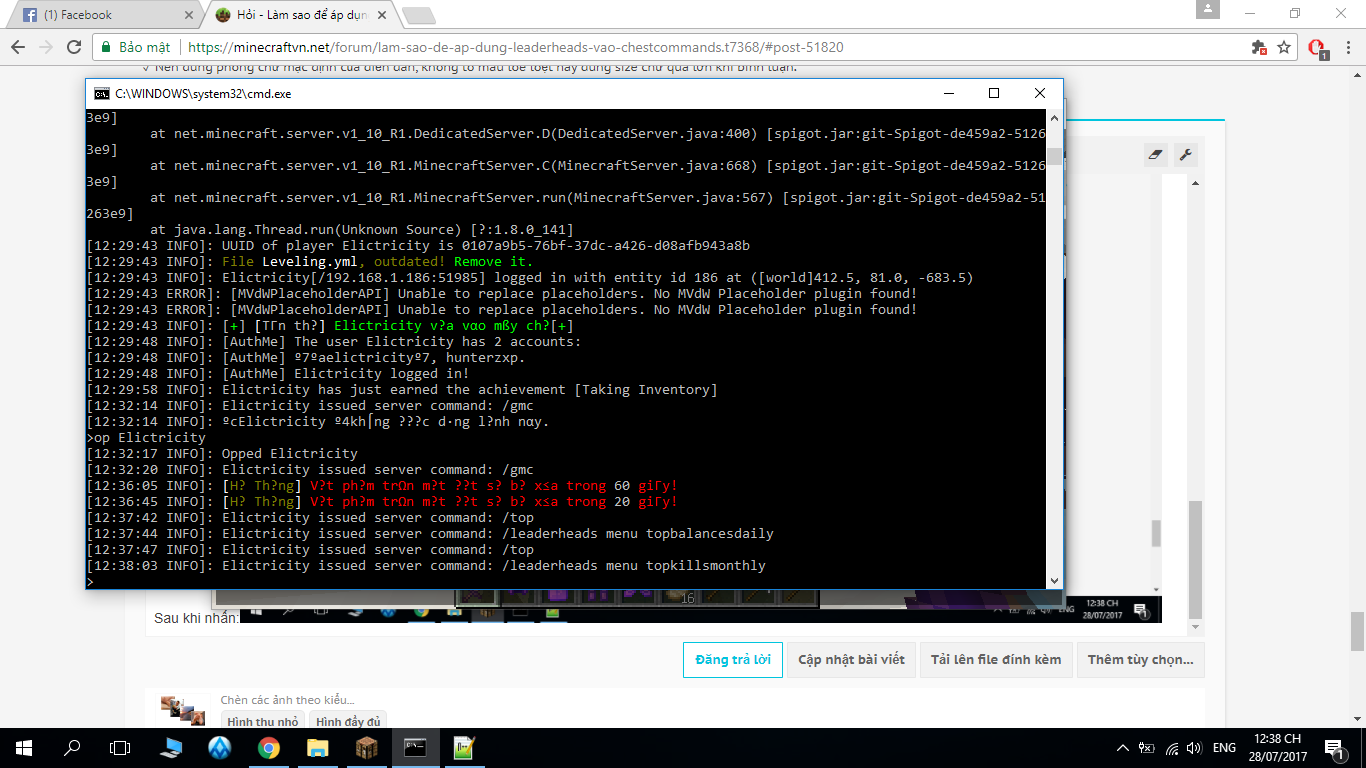The image size is (1366, 768).
Task: Open the blue triangle app on taskbar
Action: point(219,747)
